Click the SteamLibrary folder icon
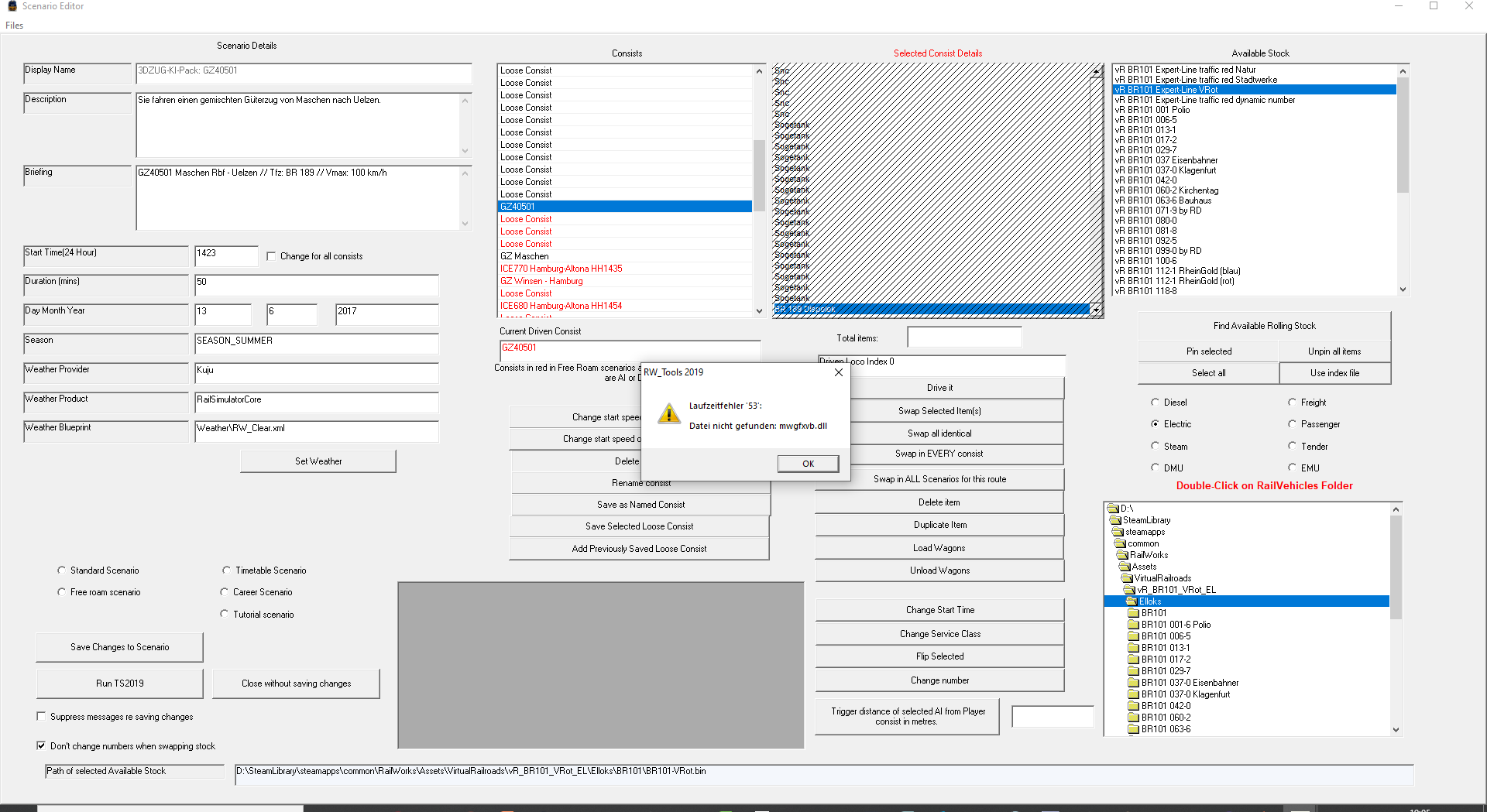Image resolution: width=1487 pixels, height=812 pixels. click(x=1116, y=520)
